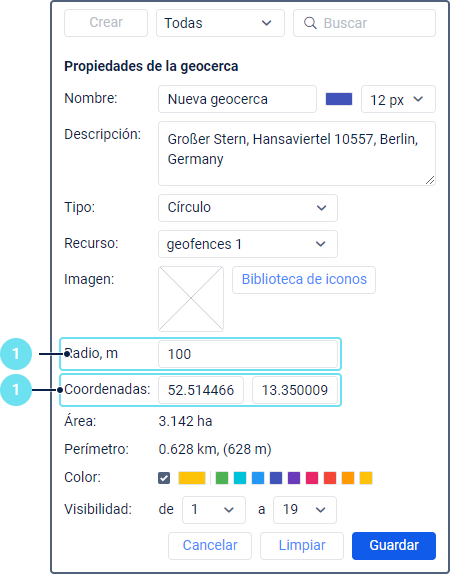This screenshot has width=450, height=574.
Task: Click the Limpiar button
Action: 302,545
